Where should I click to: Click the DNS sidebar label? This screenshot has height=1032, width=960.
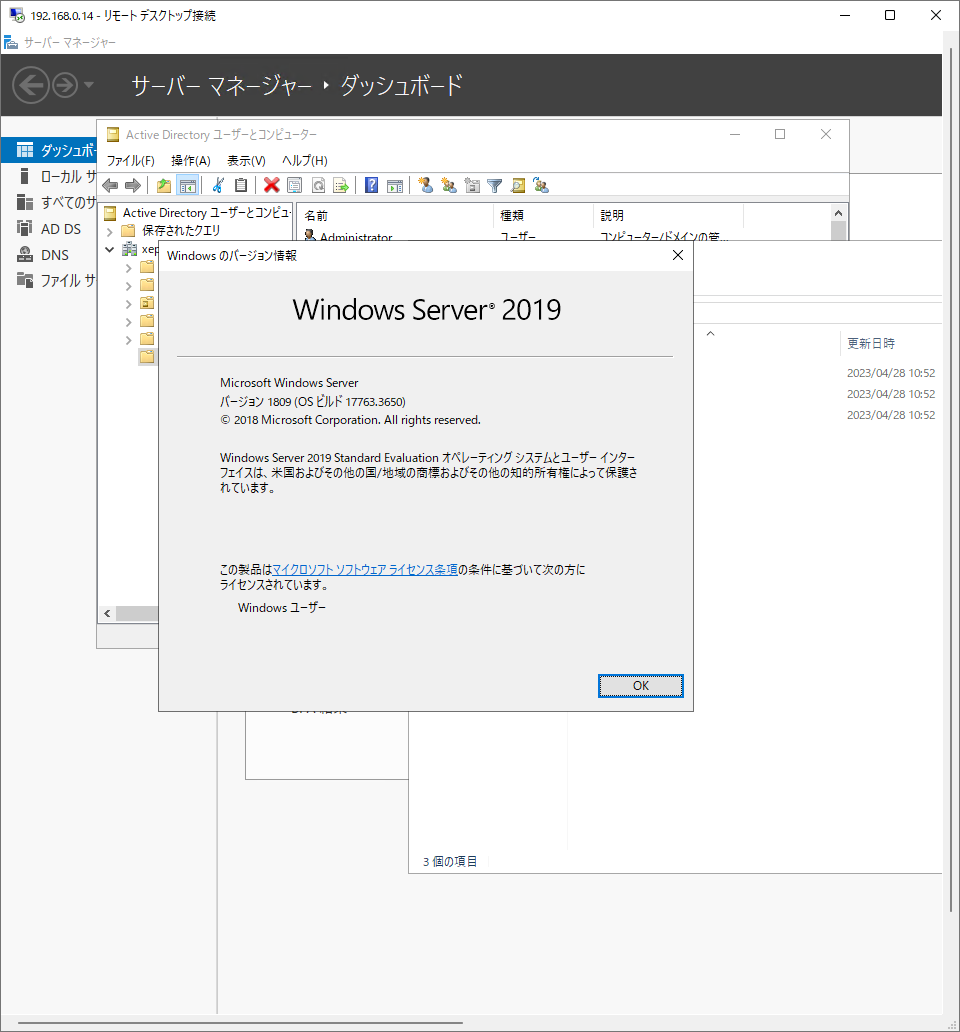(x=55, y=255)
